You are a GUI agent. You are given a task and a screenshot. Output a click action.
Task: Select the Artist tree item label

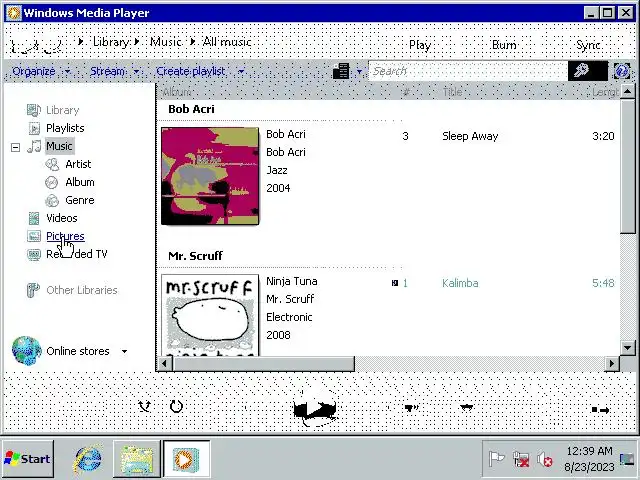[x=78, y=164]
